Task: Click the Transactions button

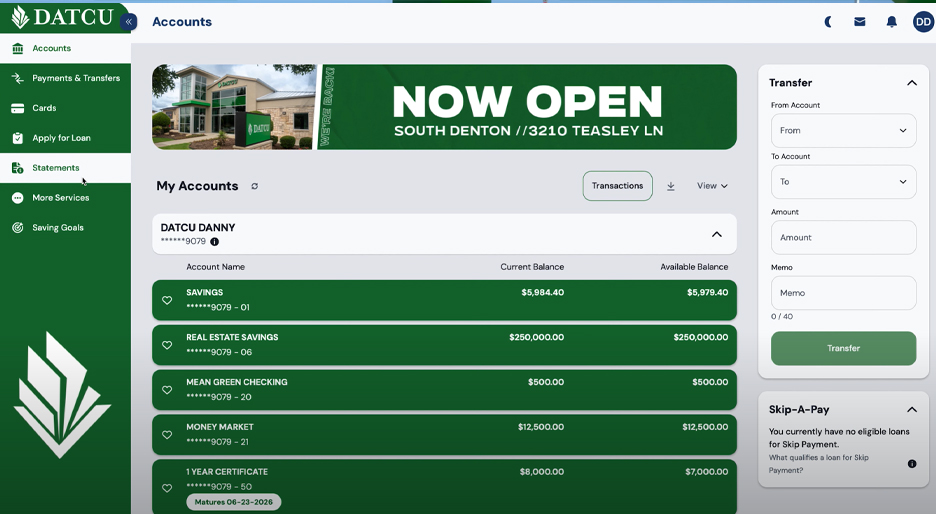Action: pyautogui.click(x=617, y=186)
